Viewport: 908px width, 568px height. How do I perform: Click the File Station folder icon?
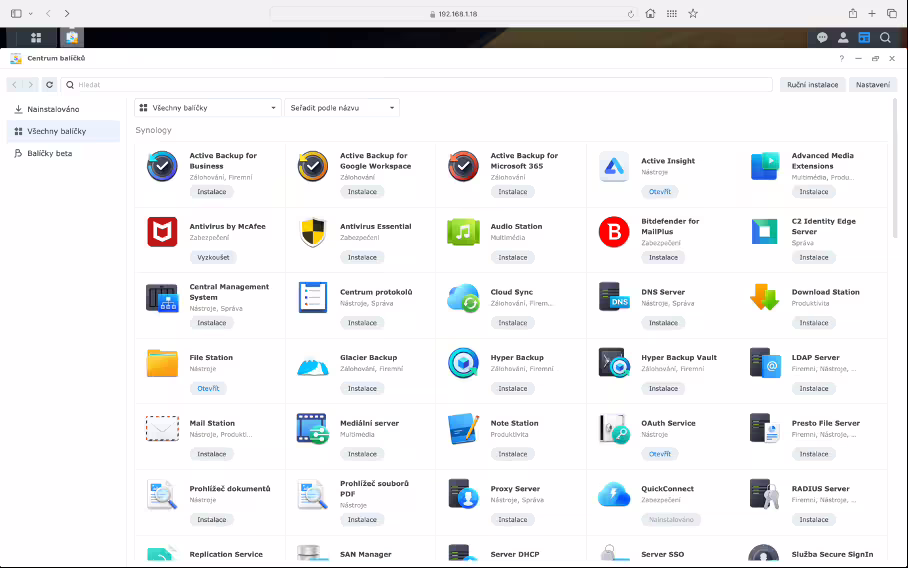point(162,363)
